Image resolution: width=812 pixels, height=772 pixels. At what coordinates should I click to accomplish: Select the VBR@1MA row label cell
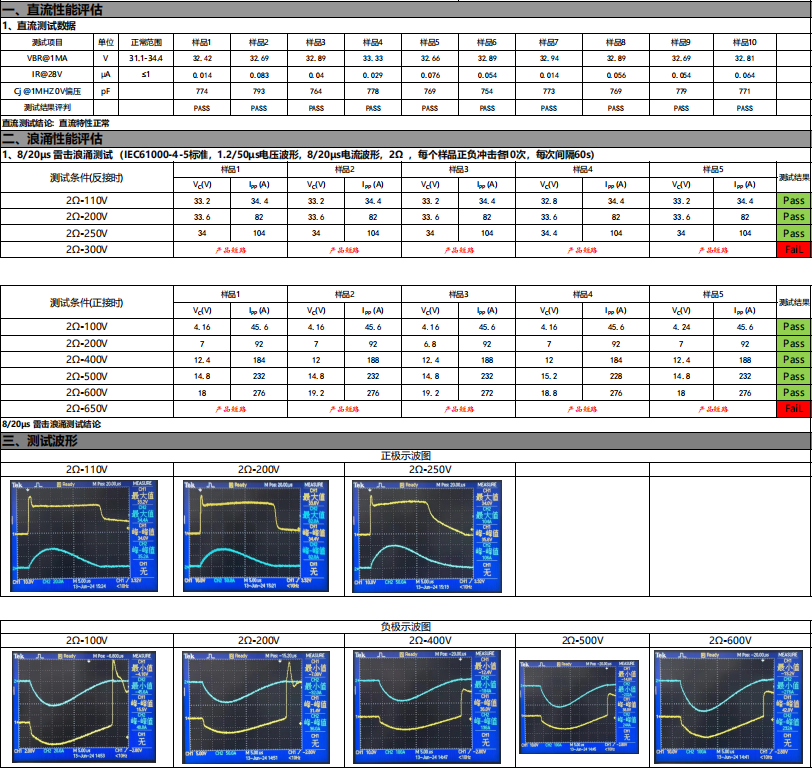click(47, 59)
